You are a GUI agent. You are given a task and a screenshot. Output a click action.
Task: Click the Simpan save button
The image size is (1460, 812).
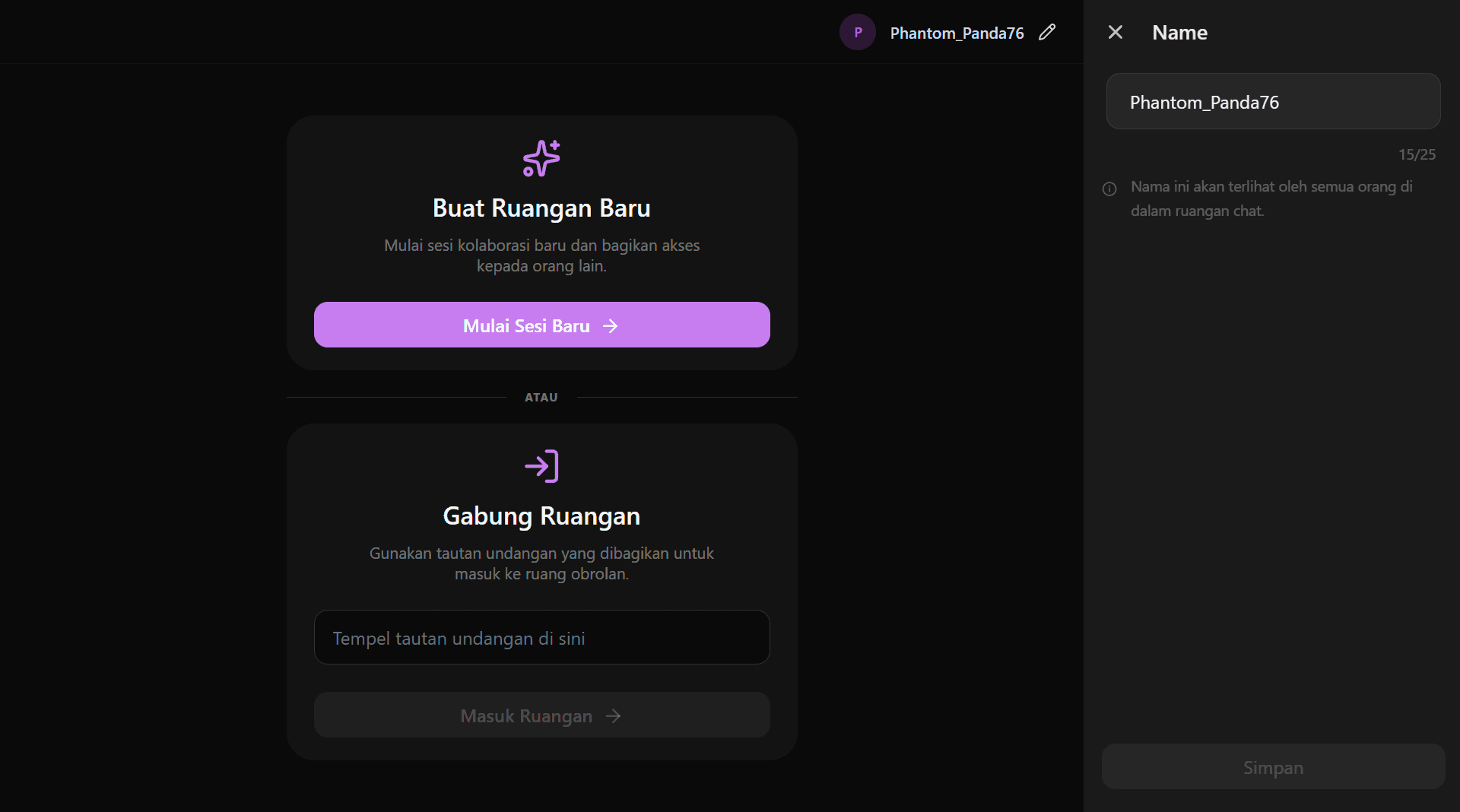pyautogui.click(x=1273, y=766)
